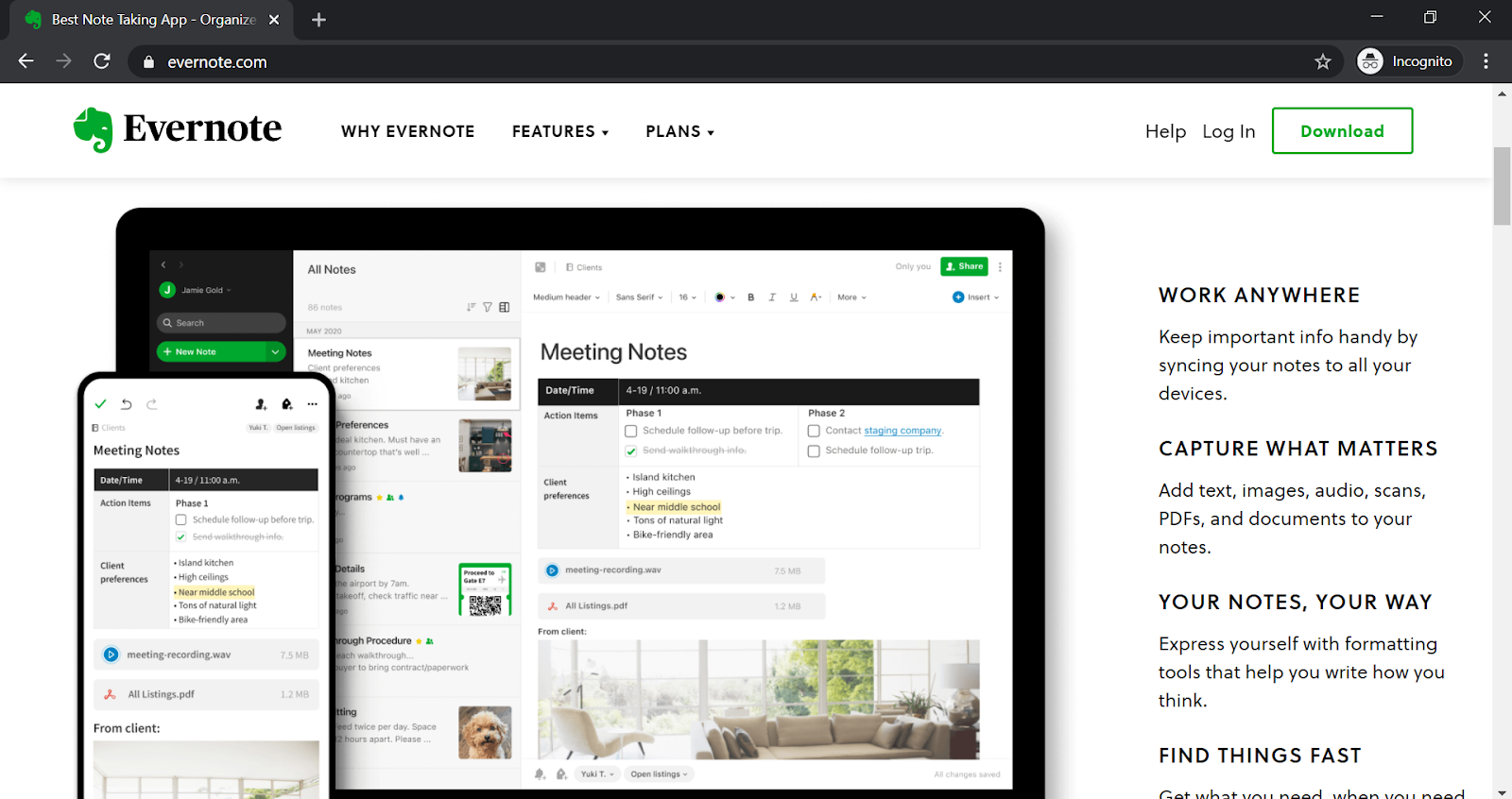Image resolution: width=1512 pixels, height=799 pixels.
Task: Open the Insert dropdown
Action: 975,297
